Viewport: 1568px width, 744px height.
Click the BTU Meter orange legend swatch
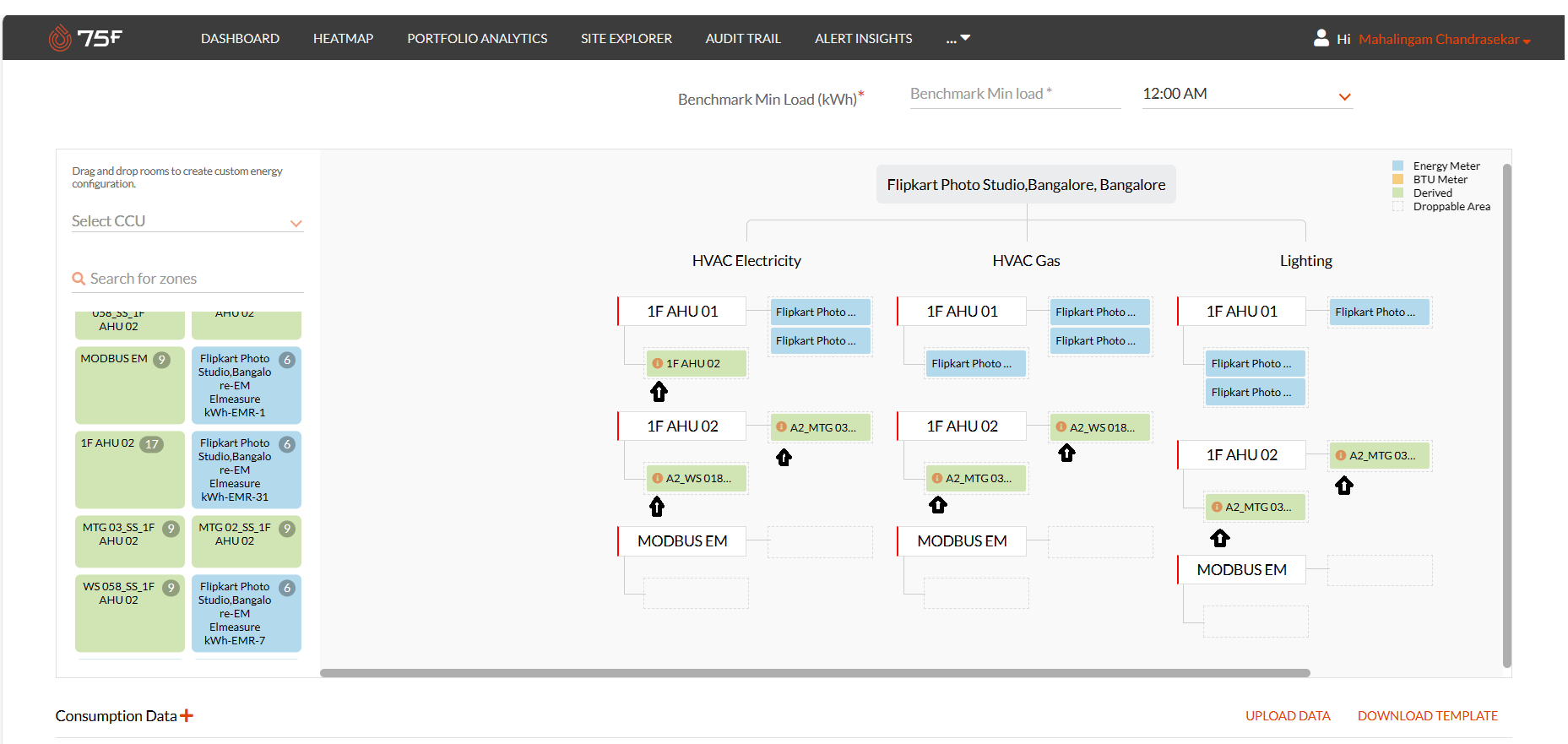tap(1397, 180)
